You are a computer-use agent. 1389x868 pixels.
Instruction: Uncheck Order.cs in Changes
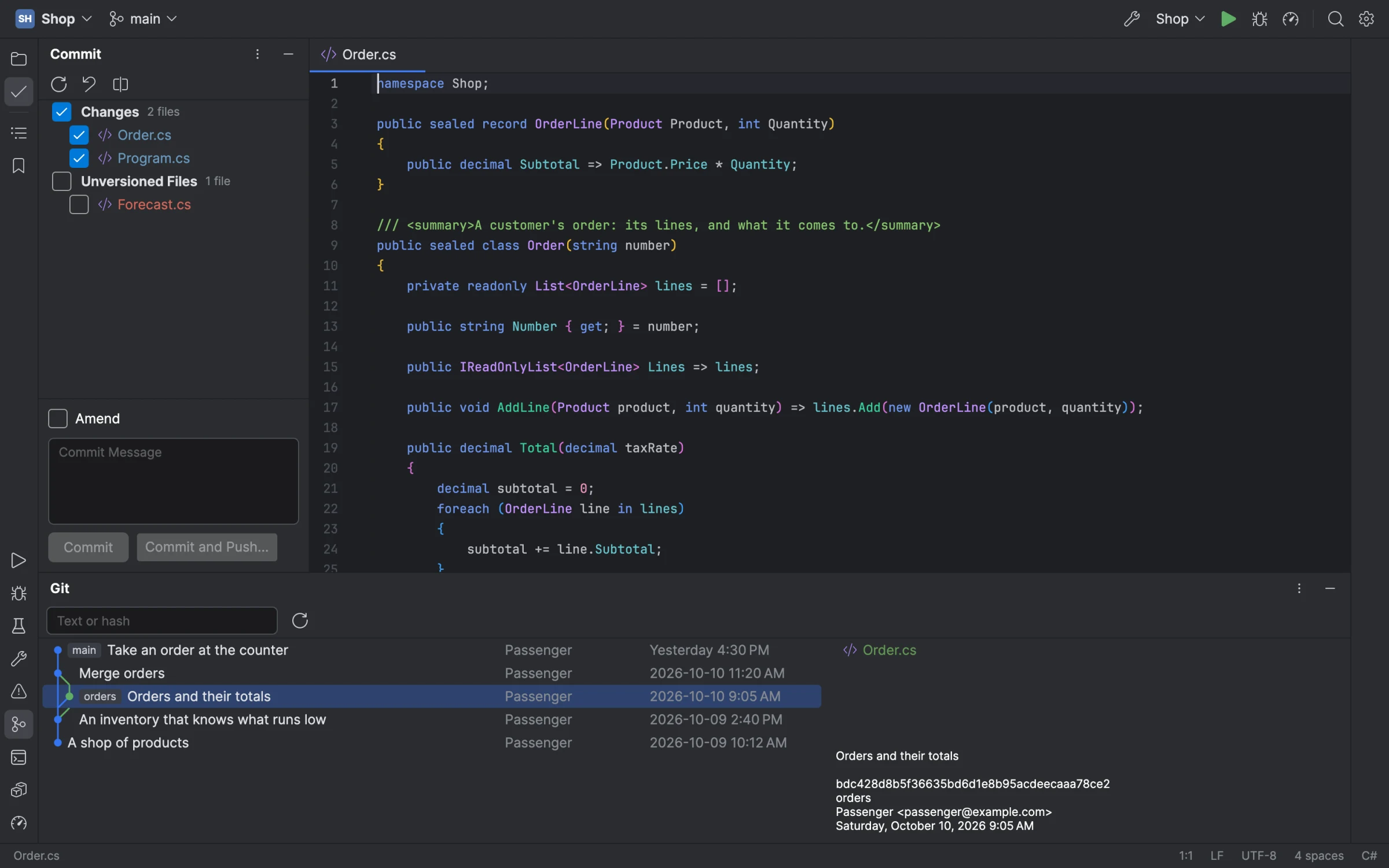click(79, 135)
